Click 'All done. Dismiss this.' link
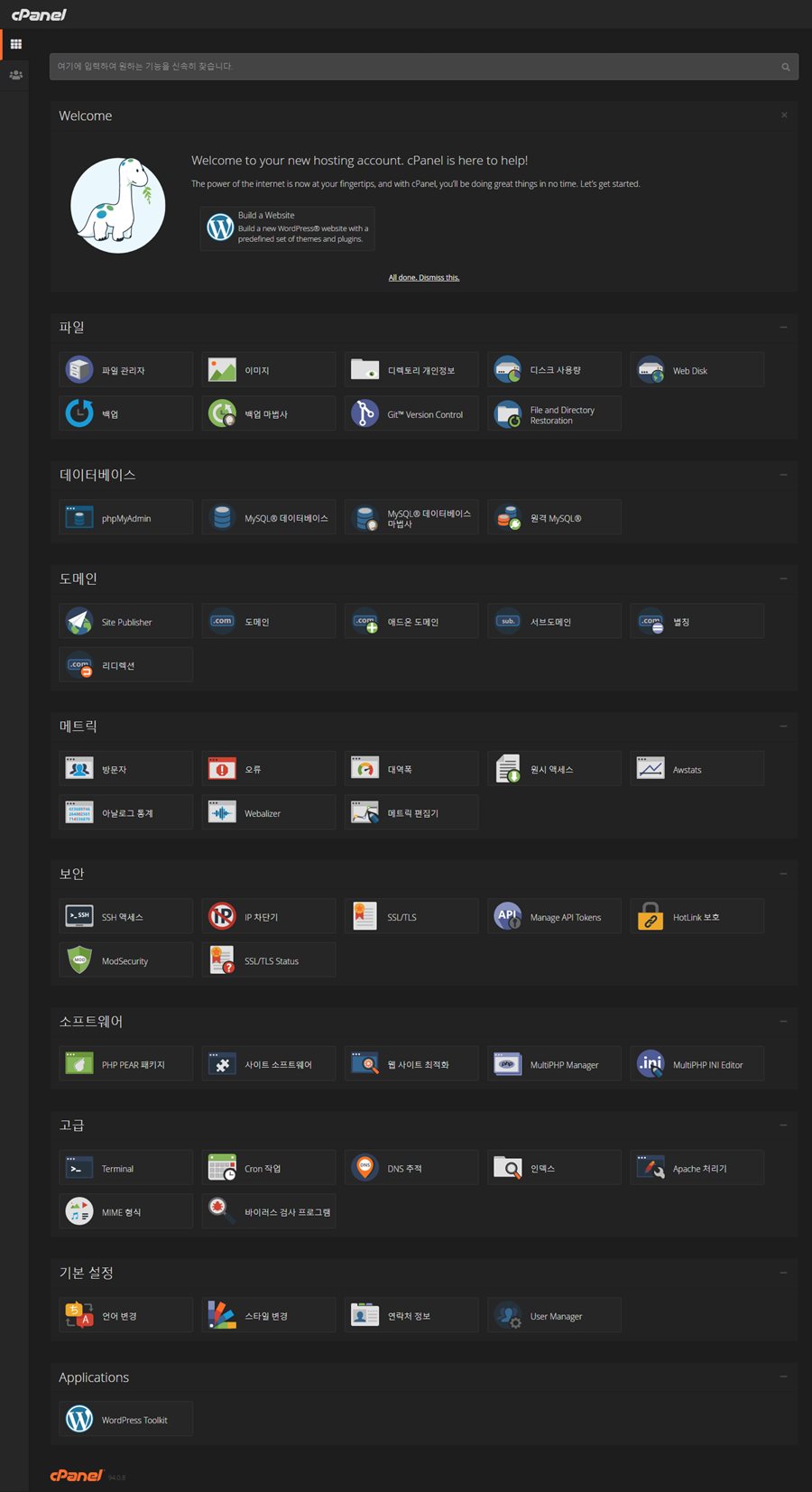 [x=424, y=277]
